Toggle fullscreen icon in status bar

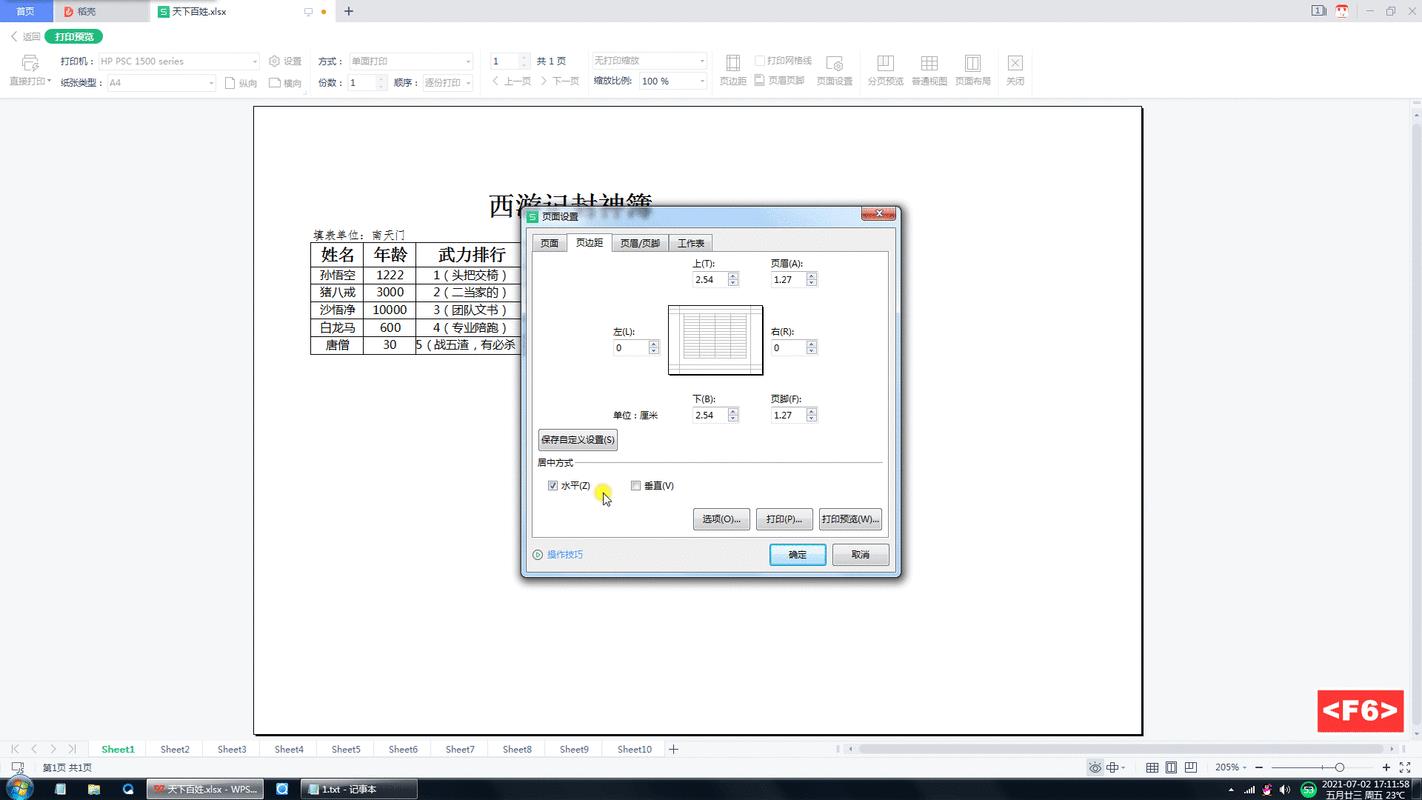tap(1406, 768)
